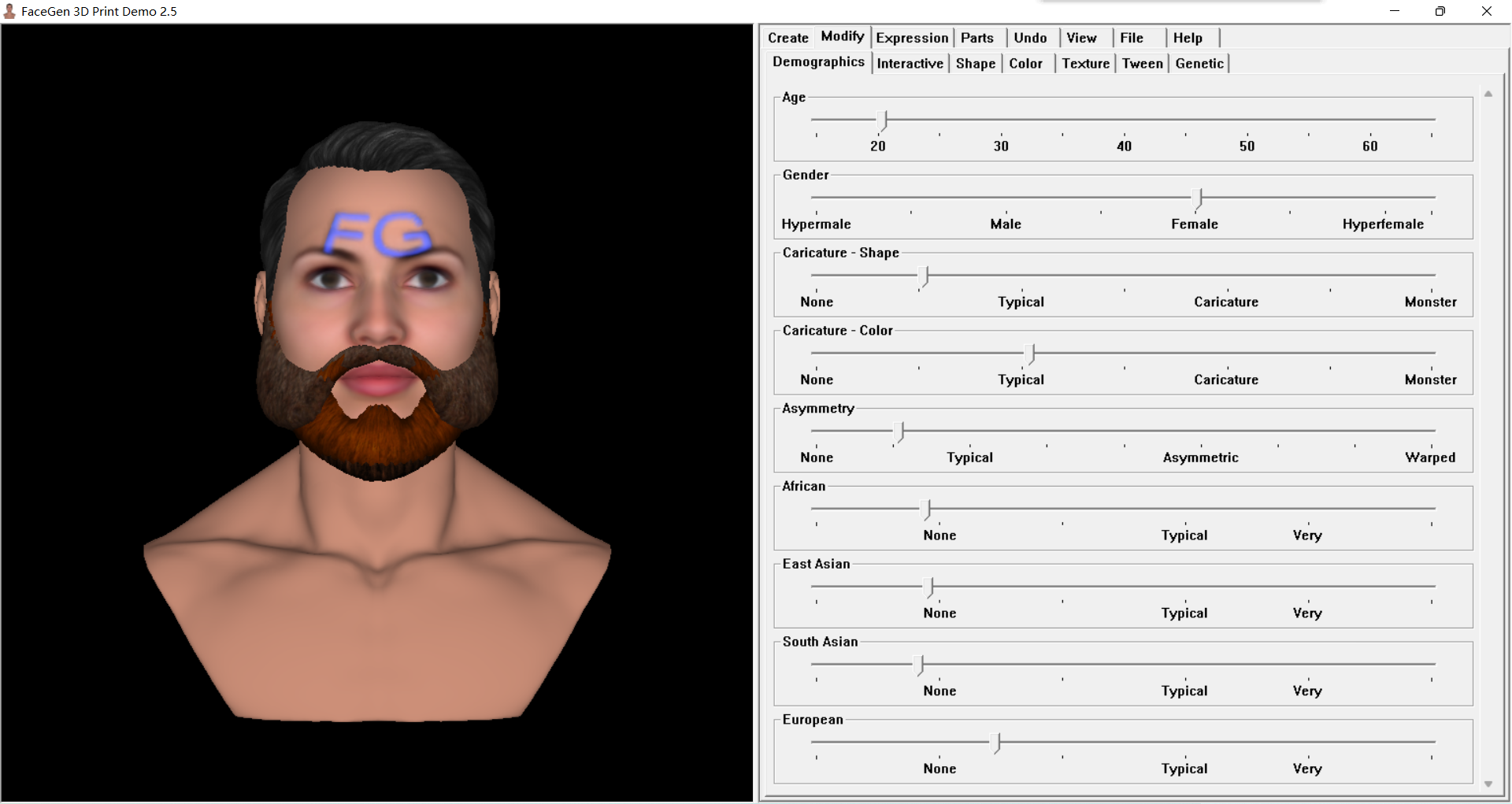The width and height of the screenshot is (1512, 804).
Task: Click the Caricature - Color slider handle
Action: pyautogui.click(x=1031, y=354)
